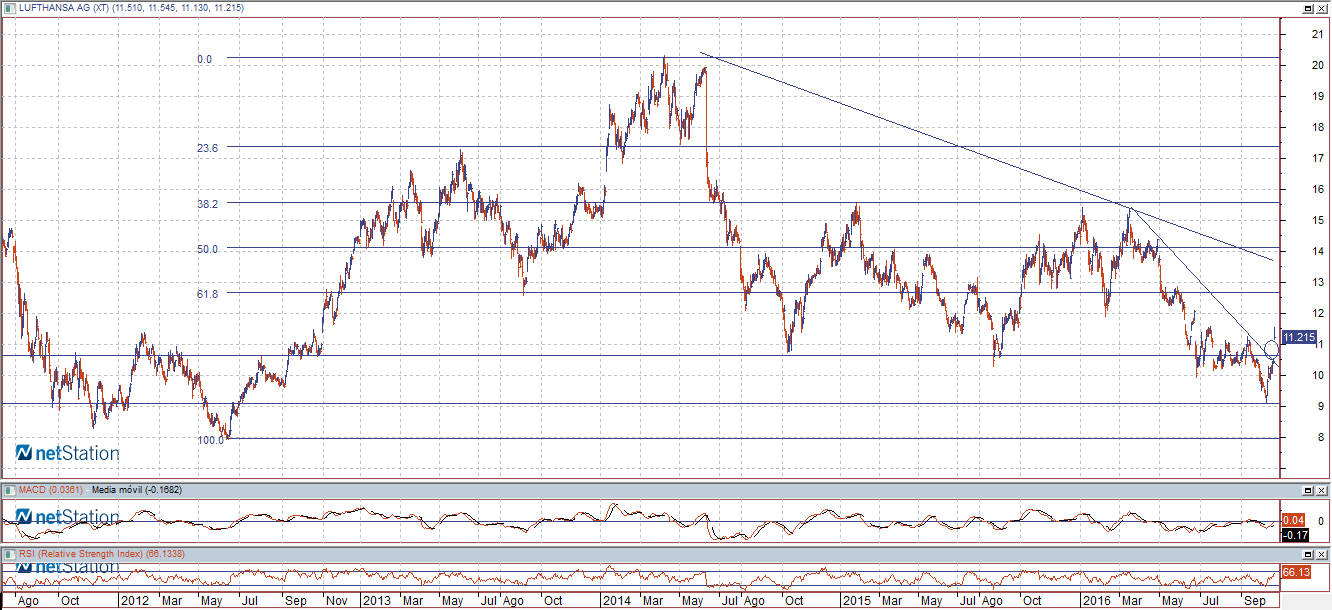Click the 2016 label on the time axis
The width and height of the screenshot is (1332, 610).
pyautogui.click(x=1097, y=601)
